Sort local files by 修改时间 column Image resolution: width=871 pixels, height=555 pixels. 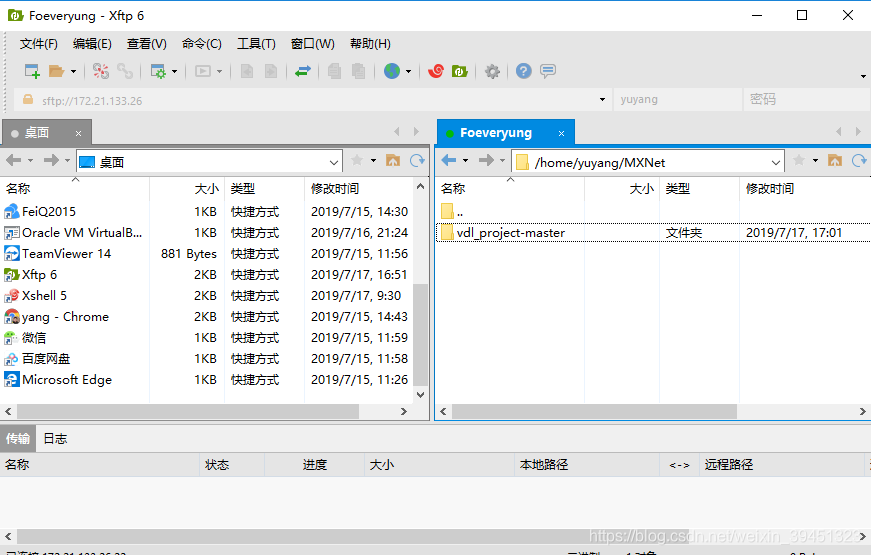pyautogui.click(x=358, y=189)
